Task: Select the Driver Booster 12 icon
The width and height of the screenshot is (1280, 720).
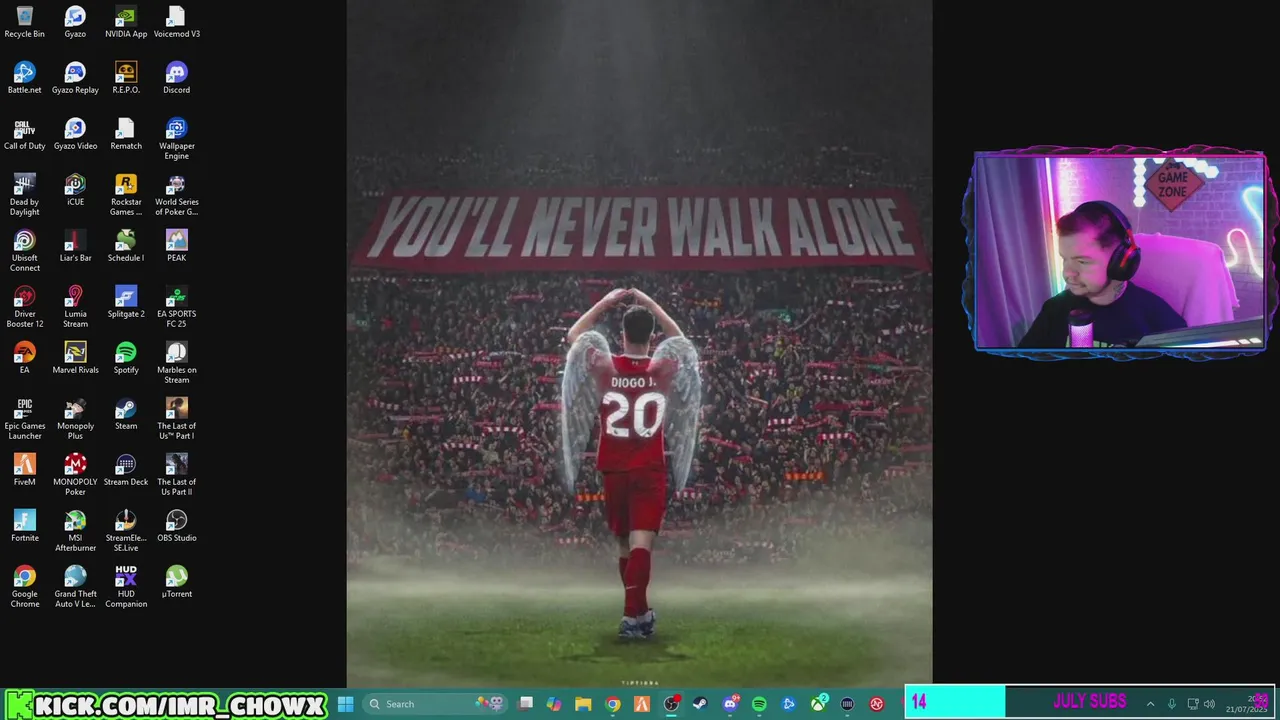Action: (25, 307)
